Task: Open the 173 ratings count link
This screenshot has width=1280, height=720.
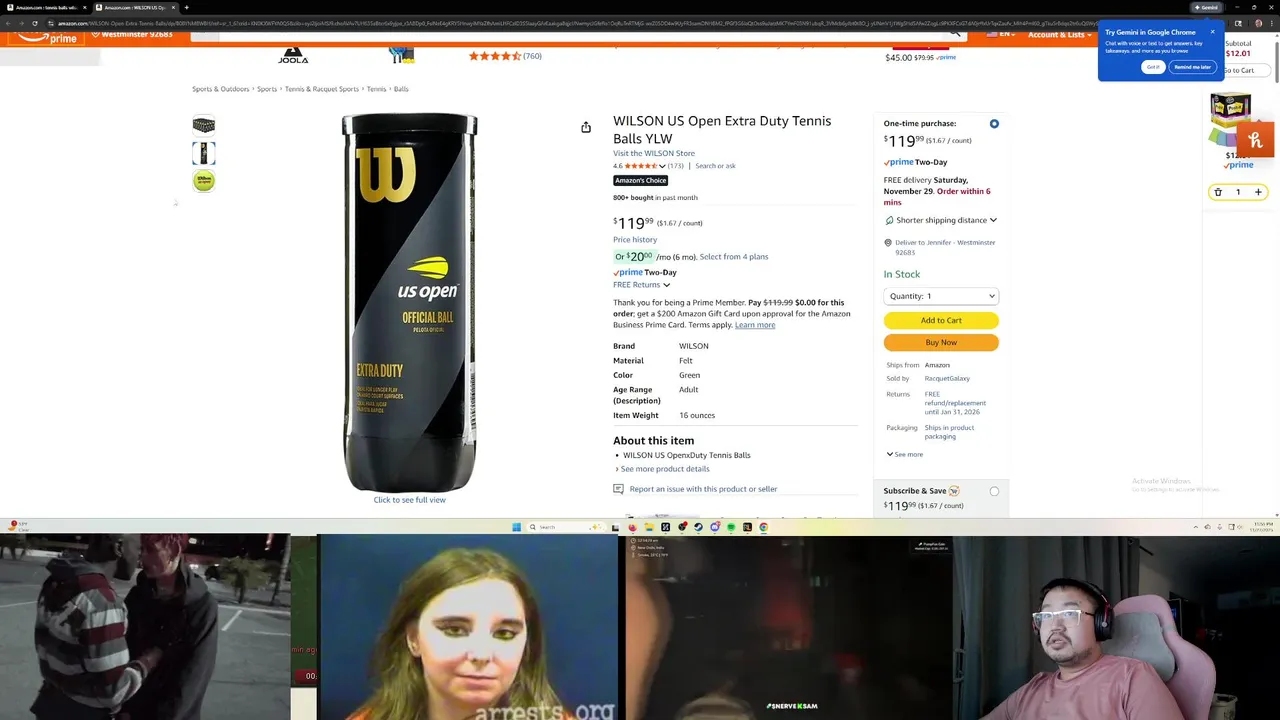Action: 676,166
